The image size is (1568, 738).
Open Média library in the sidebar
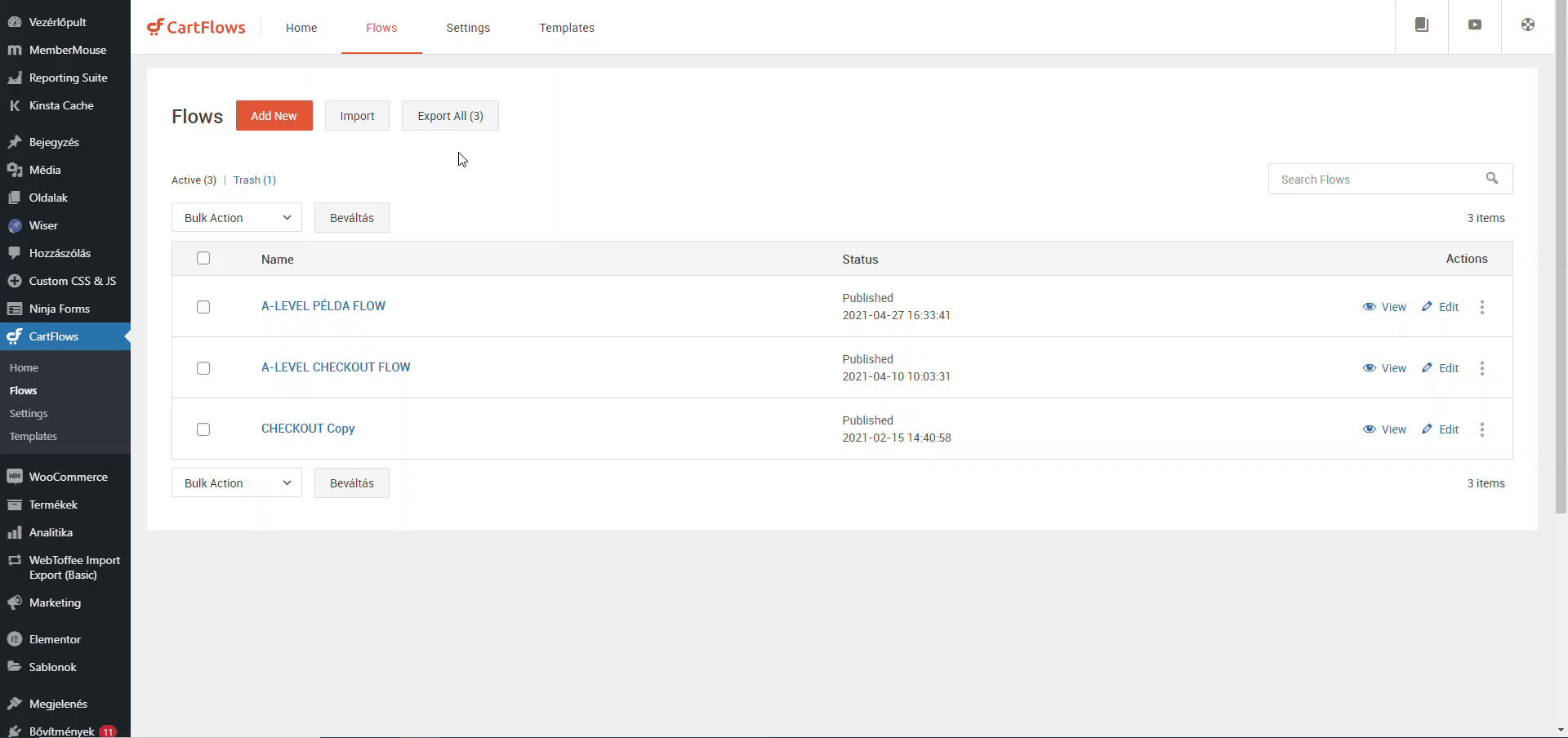tap(65, 170)
